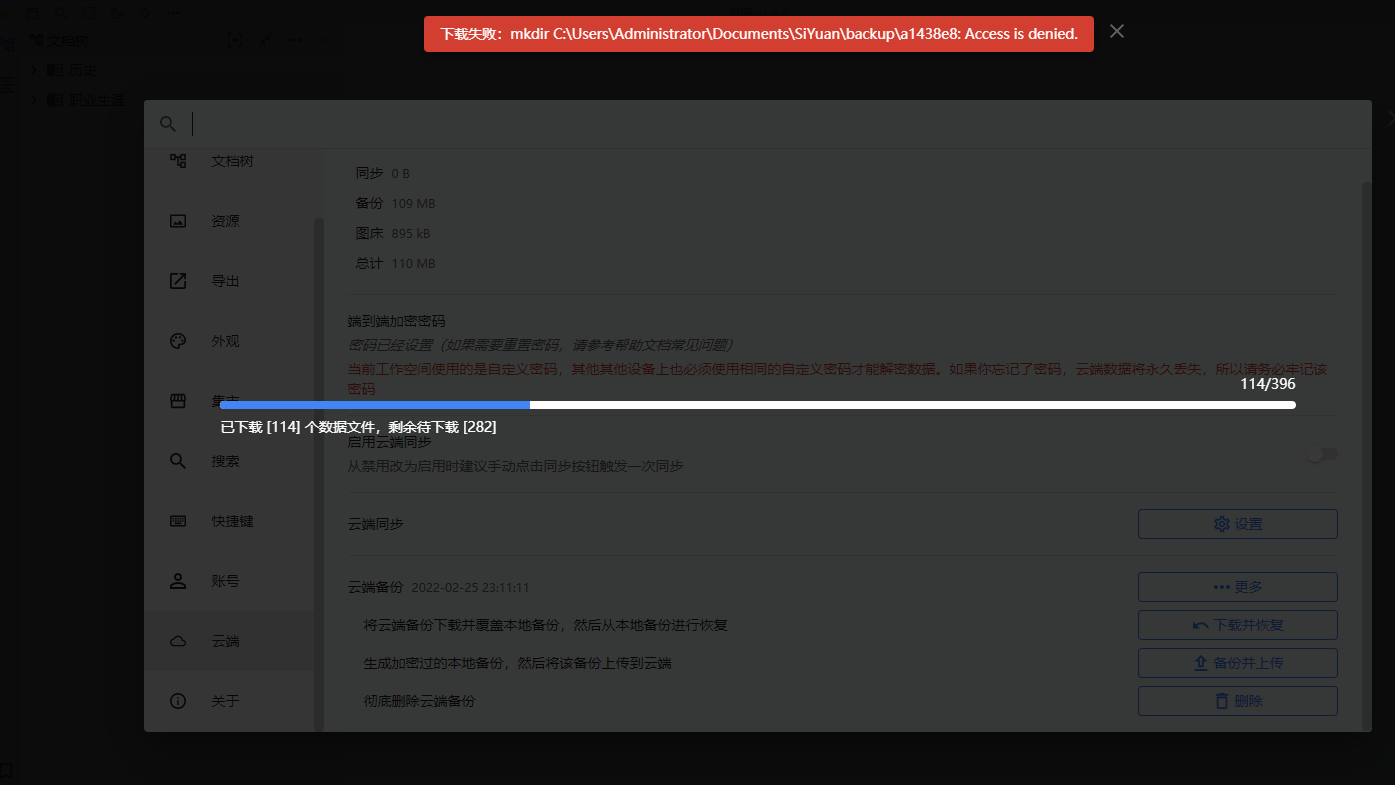Click the 更多 button for cloud backup
Screen dimensions: 1395x785
coord(1238,587)
